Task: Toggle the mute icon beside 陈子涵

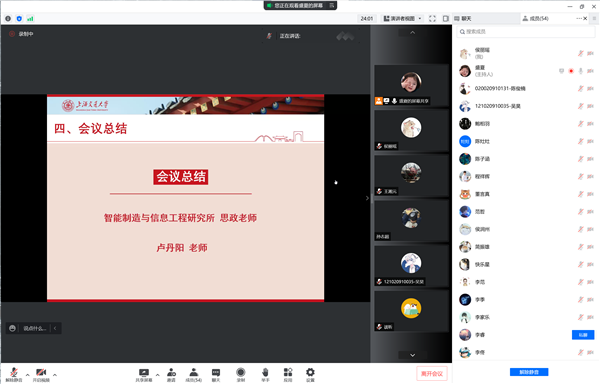Action: click(580, 159)
